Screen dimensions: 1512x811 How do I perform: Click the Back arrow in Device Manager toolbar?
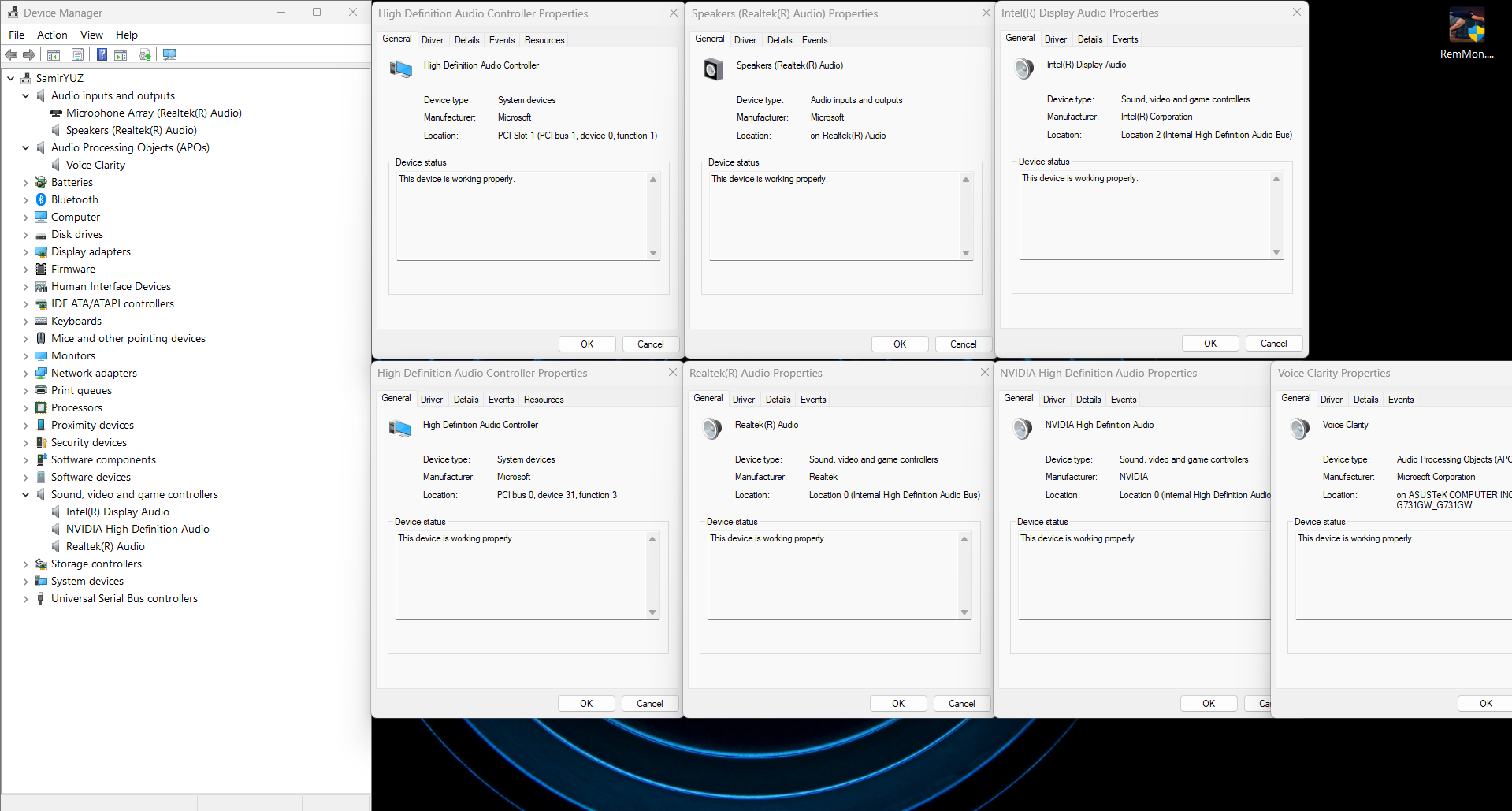11,54
